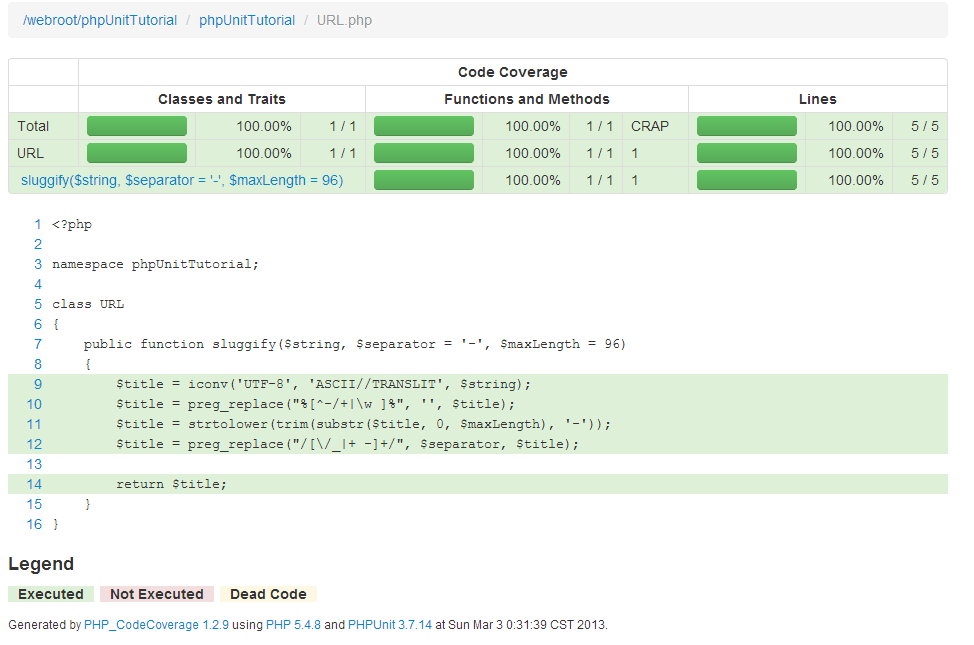Select URL.php in the breadcrumb trail
Screen dimensions: 974x645
click(344, 19)
